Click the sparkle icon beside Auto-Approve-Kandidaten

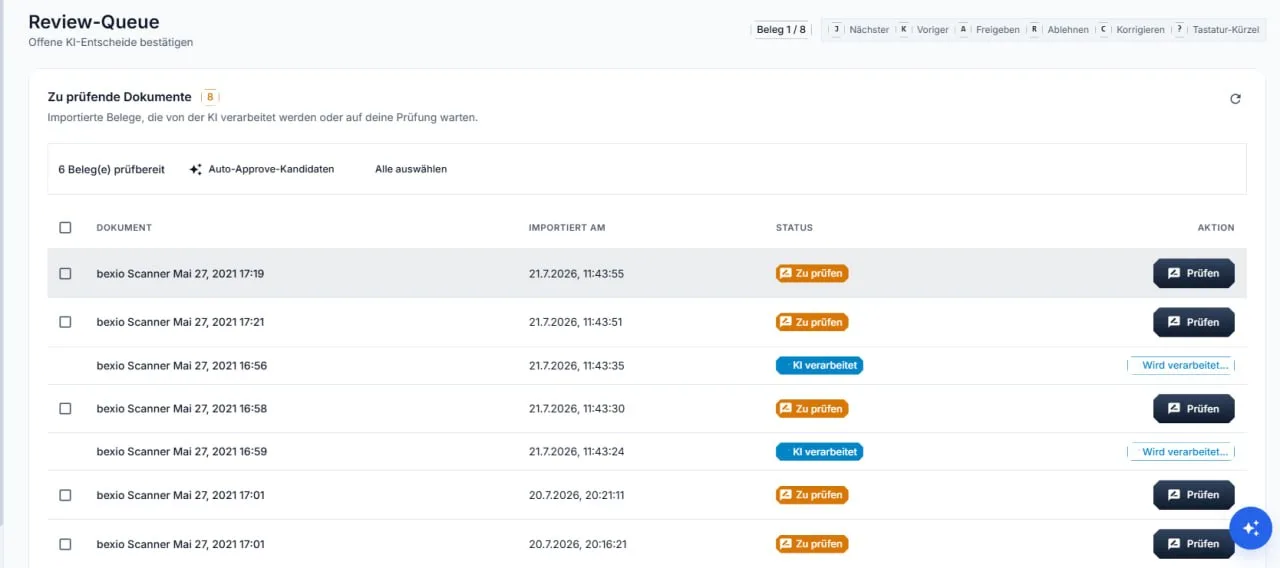pos(196,170)
